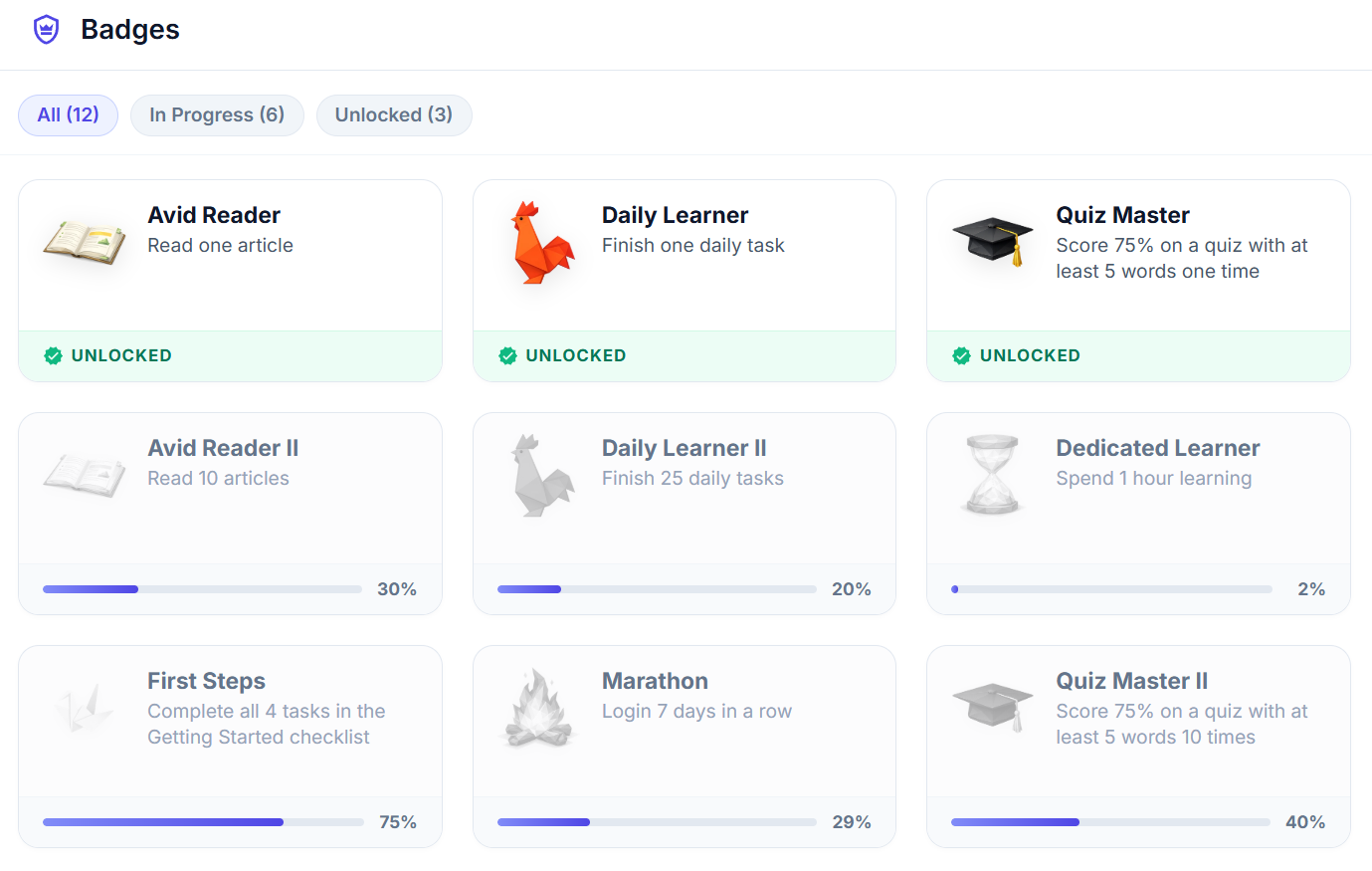Open the Quiz Master badge title
Viewport: 1372px width, 871px height.
(x=1122, y=215)
